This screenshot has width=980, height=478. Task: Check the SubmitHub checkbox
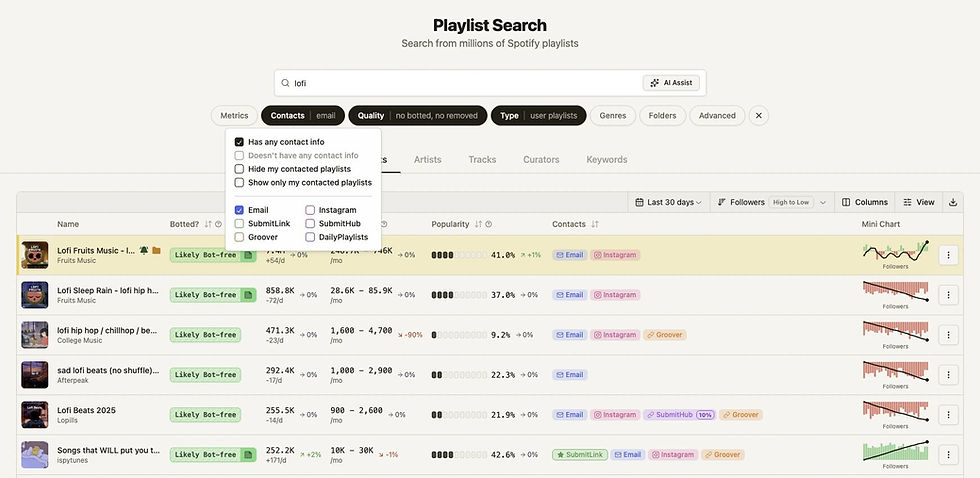[310, 223]
